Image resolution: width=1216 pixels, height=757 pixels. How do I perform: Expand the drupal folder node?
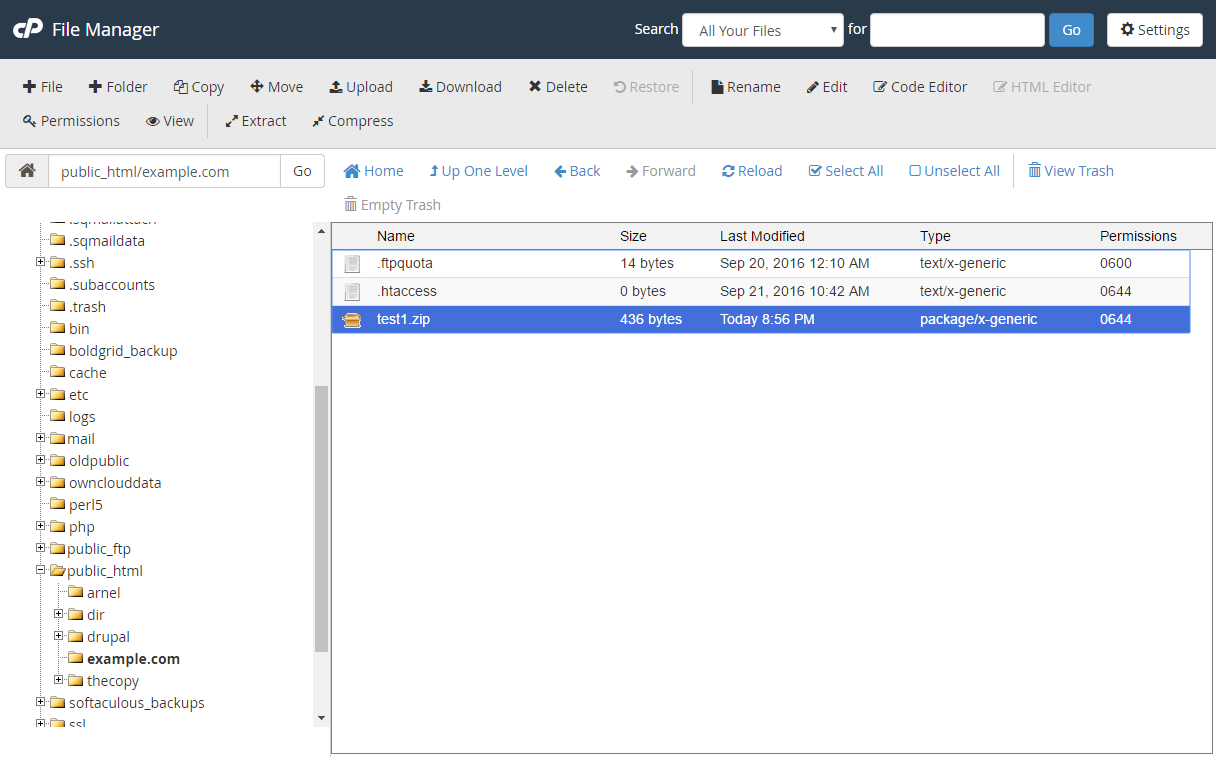(x=59, y=637)
